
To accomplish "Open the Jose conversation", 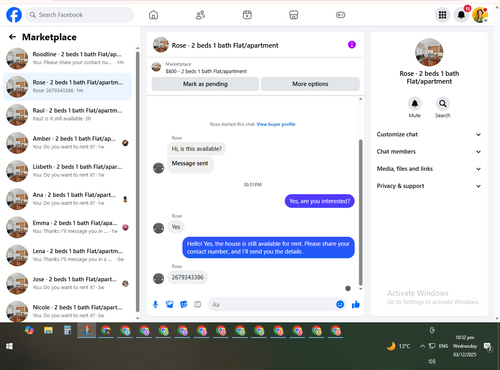I will (x=67, y=284).
